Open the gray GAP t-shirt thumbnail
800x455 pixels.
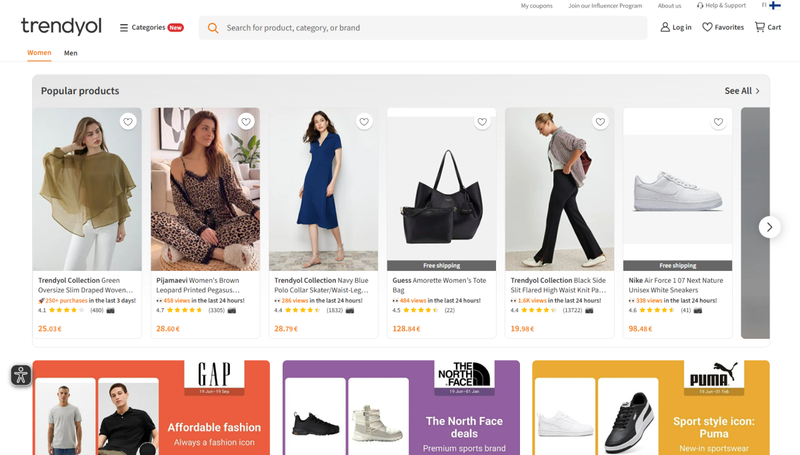point(65,417)
